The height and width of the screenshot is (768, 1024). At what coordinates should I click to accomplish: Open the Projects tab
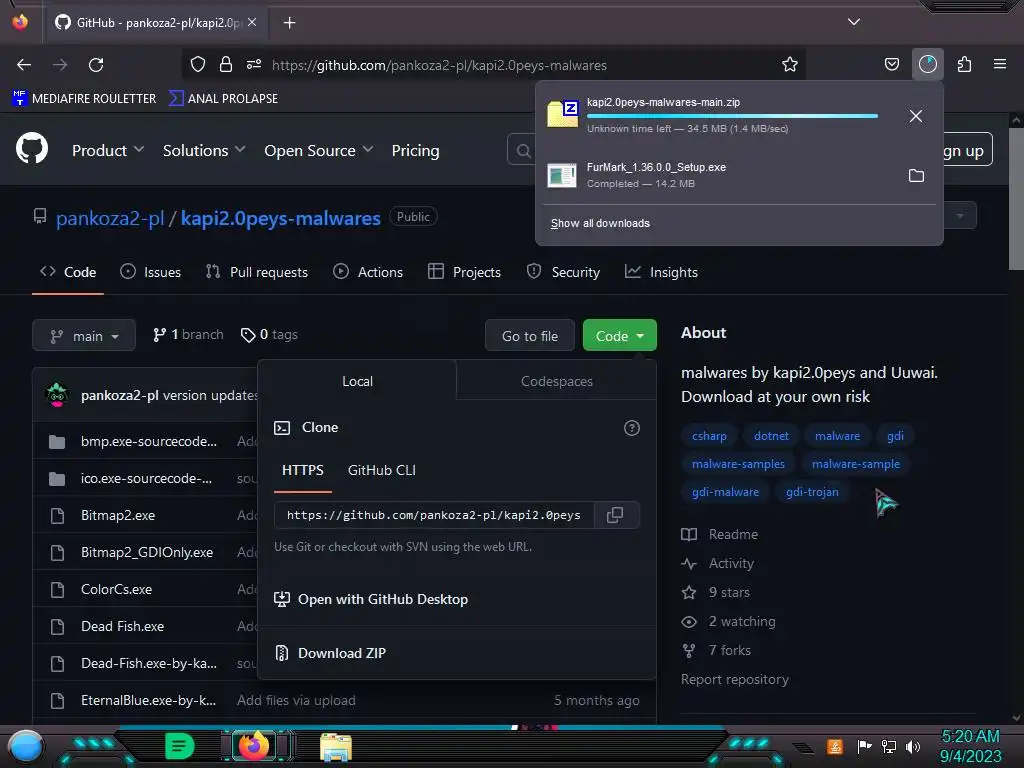(x=464, y=272)
